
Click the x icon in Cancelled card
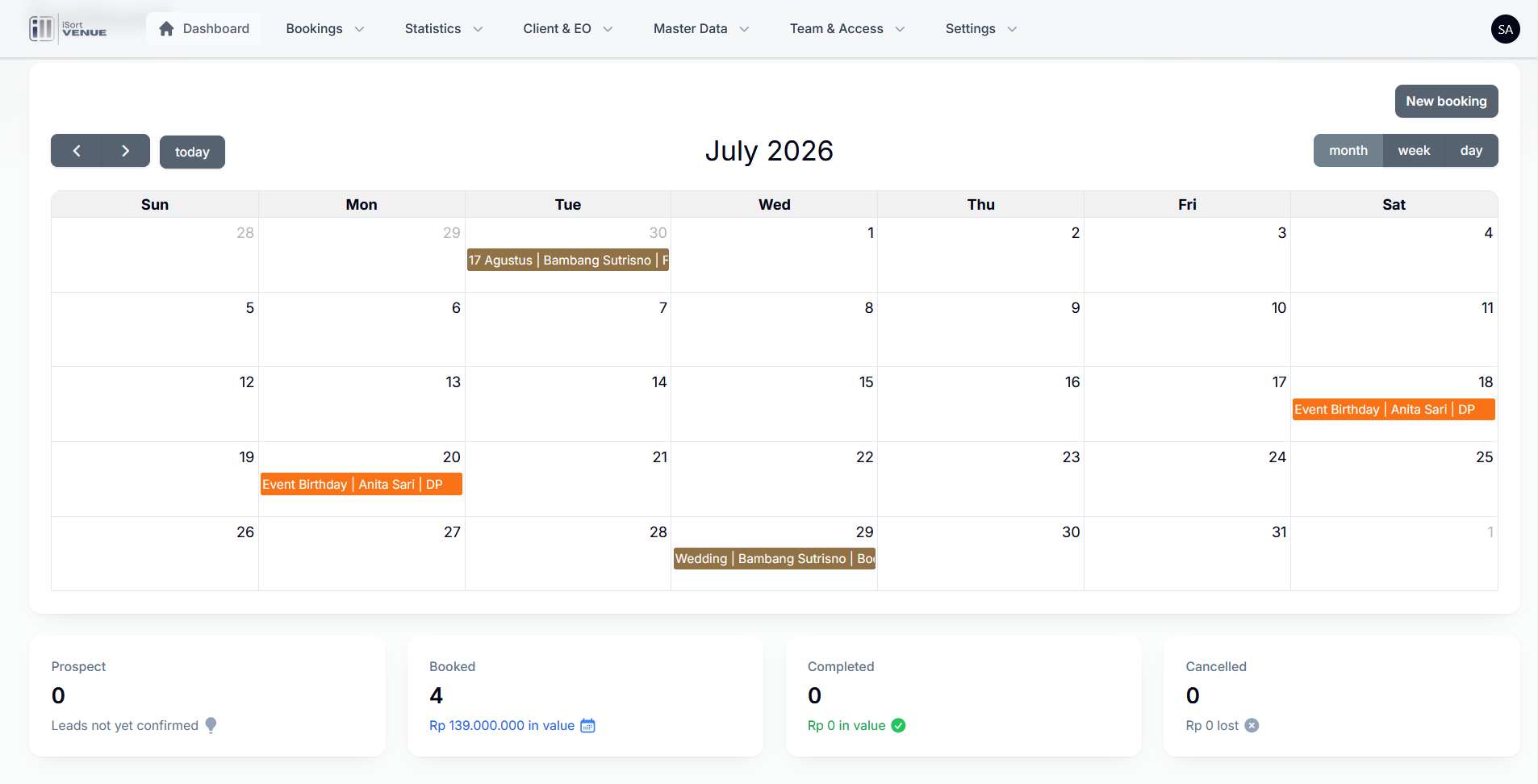point(1252,725)
